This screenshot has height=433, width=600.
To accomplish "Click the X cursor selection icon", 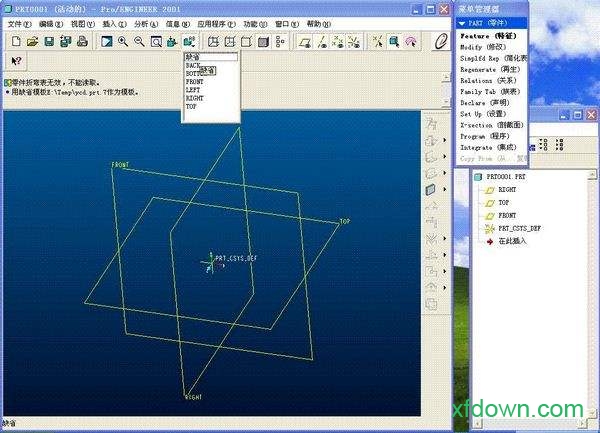I will click(378, 41).
